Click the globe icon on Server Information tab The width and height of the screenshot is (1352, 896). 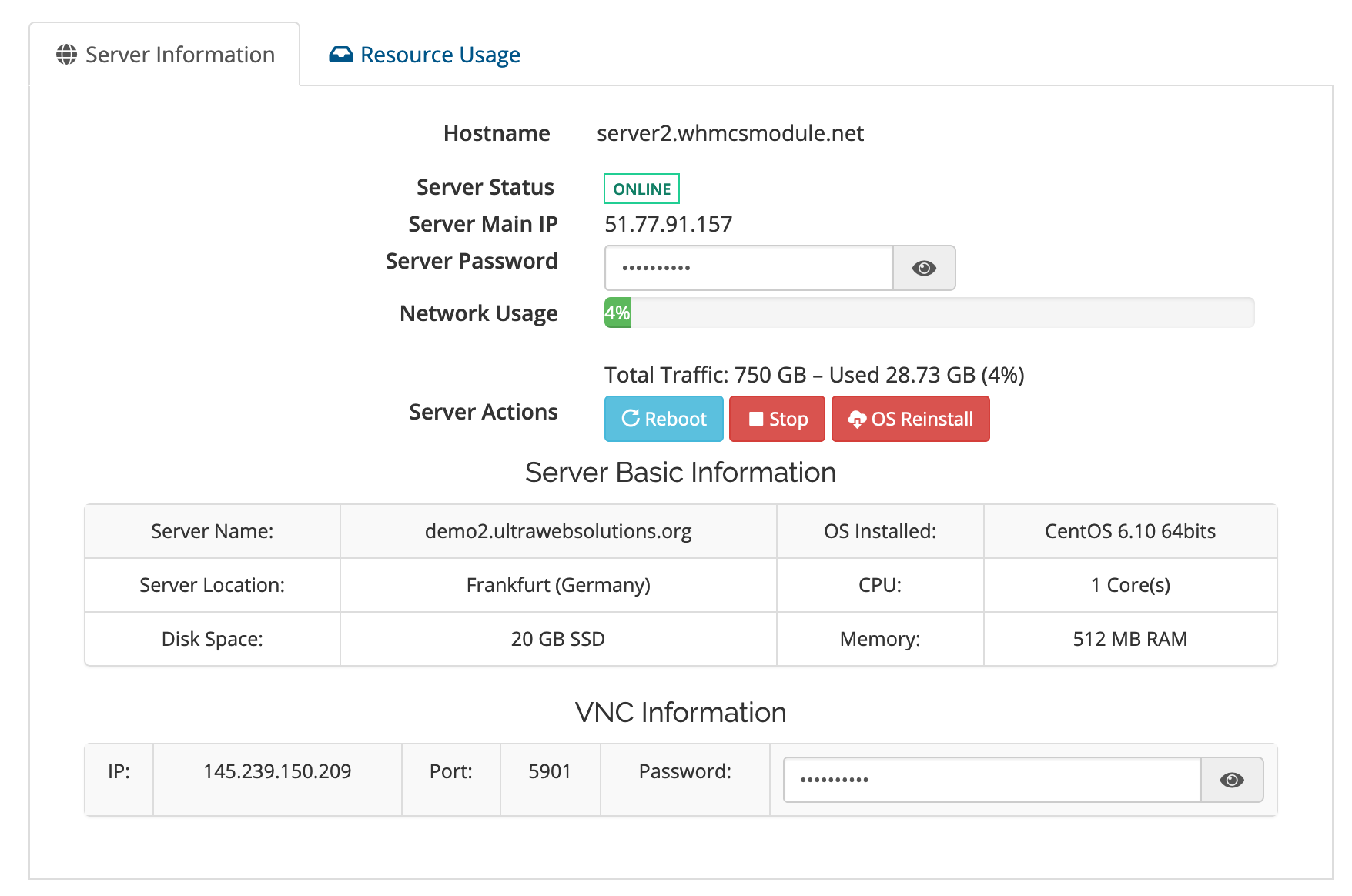pyautogui.click(x=65, y=54)
